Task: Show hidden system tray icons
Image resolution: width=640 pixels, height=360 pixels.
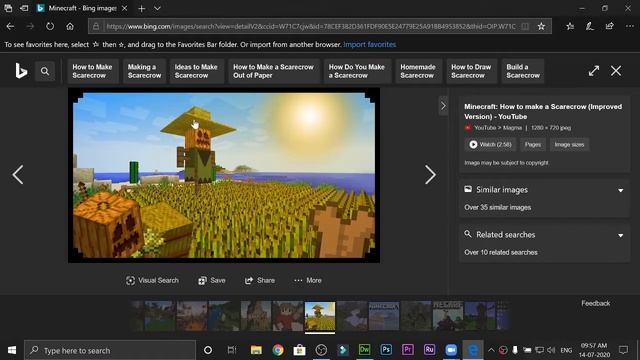Action: [x=491, y=350]
